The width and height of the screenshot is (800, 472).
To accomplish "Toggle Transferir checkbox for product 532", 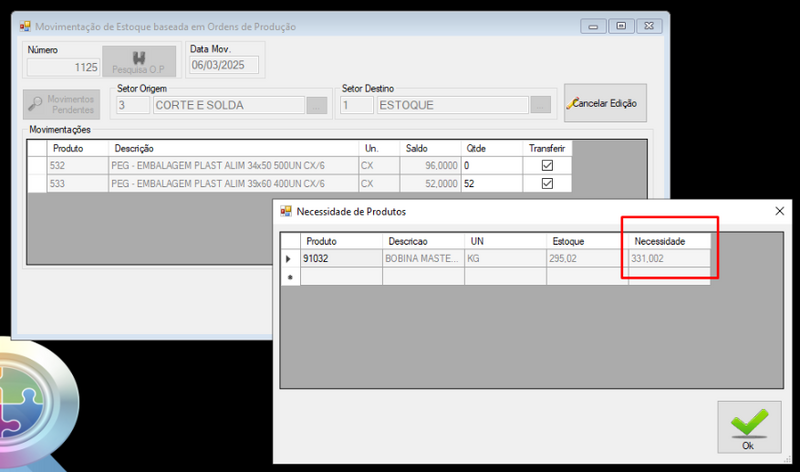I will tap(547, 165).
